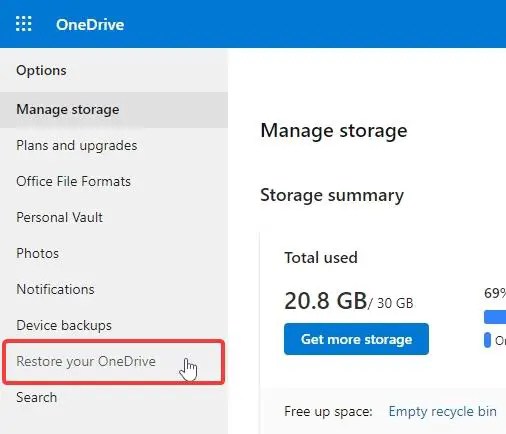Click Empty recycle bin link
Screen dimensions: 506x434
tap(443, 412)
